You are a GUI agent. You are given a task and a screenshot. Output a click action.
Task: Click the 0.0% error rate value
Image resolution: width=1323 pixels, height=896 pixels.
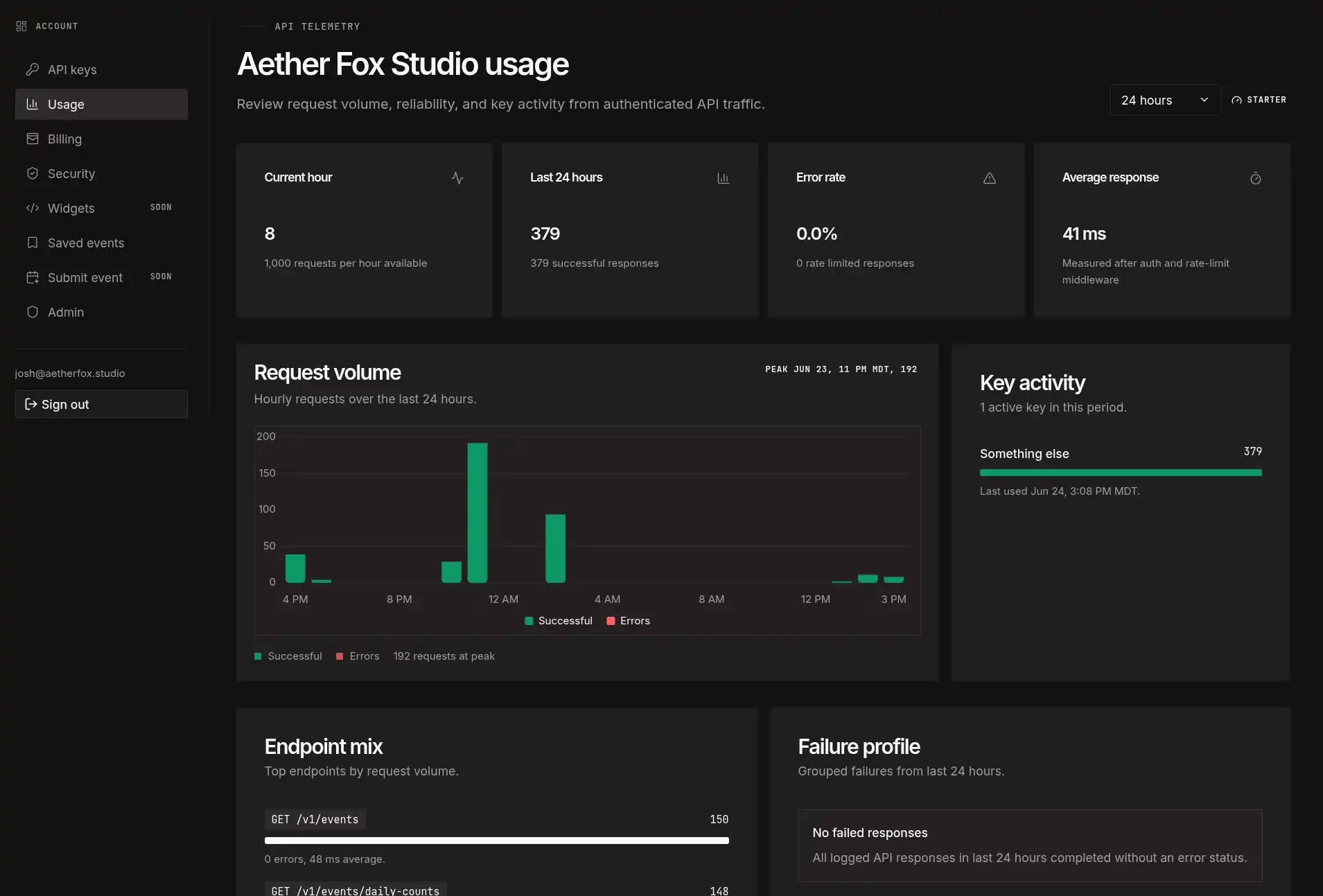[816, 234]
